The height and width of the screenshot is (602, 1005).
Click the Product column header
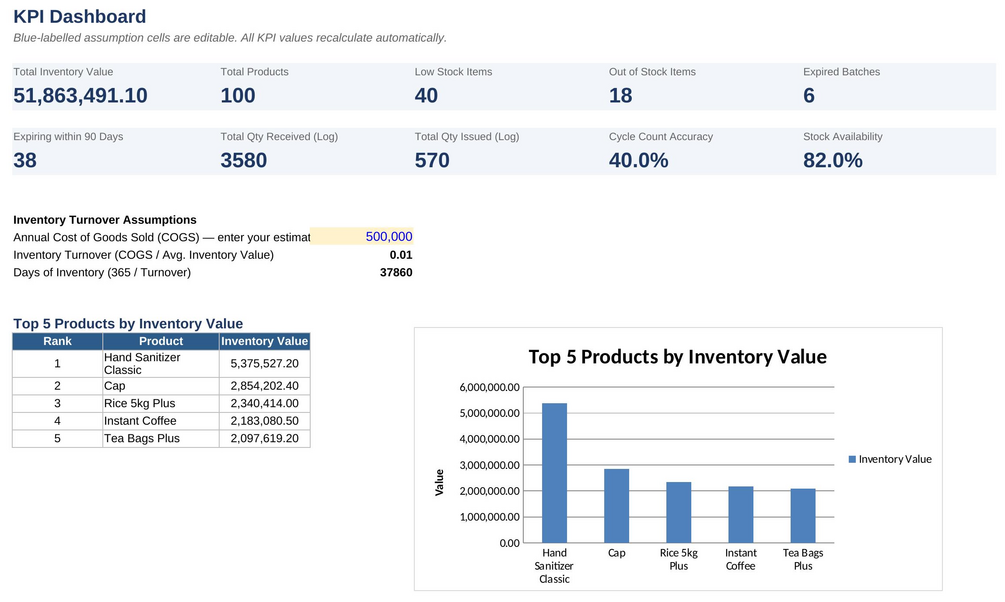tap(161, 341)
